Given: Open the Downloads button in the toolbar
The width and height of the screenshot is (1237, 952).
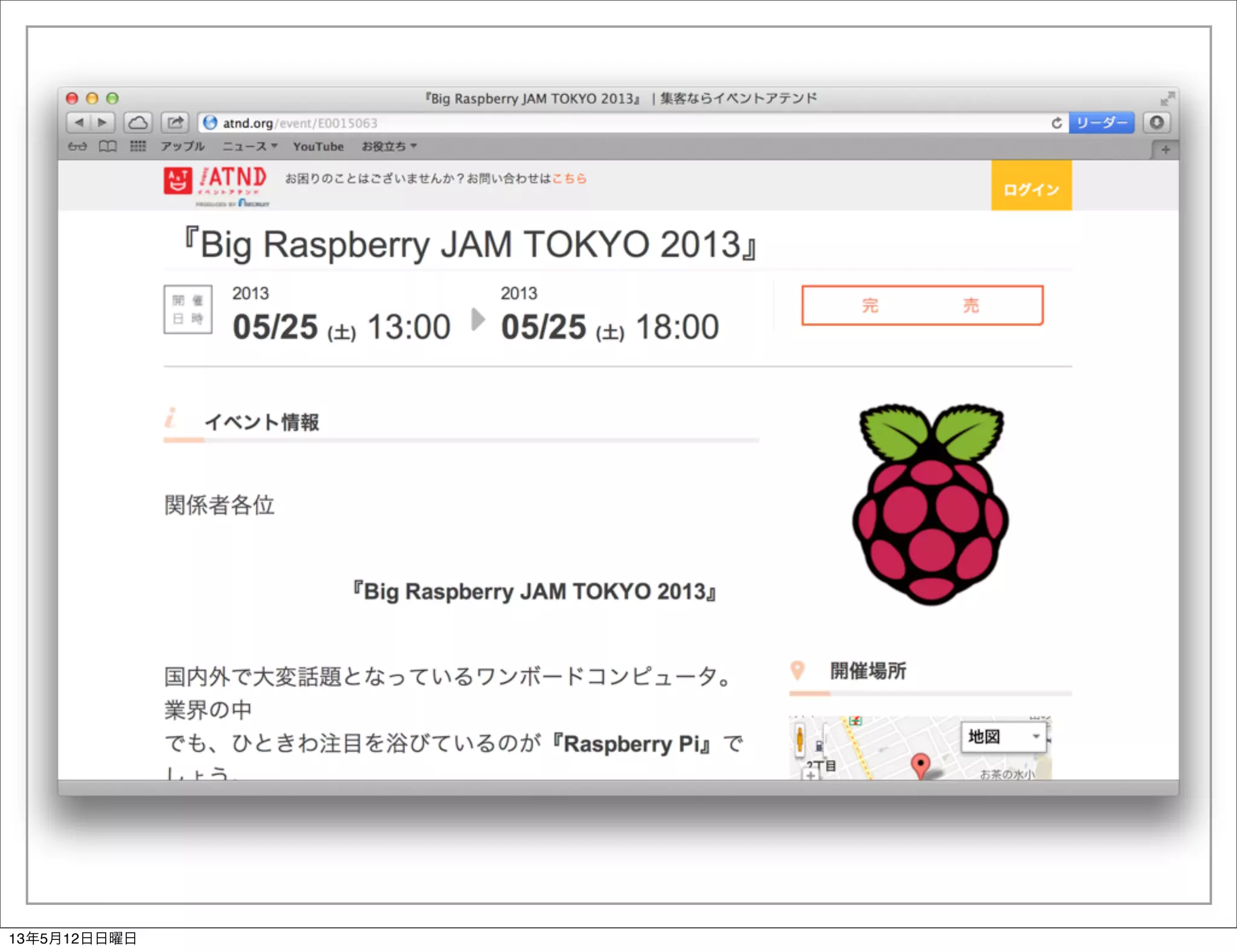Looking at the screenshot, I should [1156, 123].
